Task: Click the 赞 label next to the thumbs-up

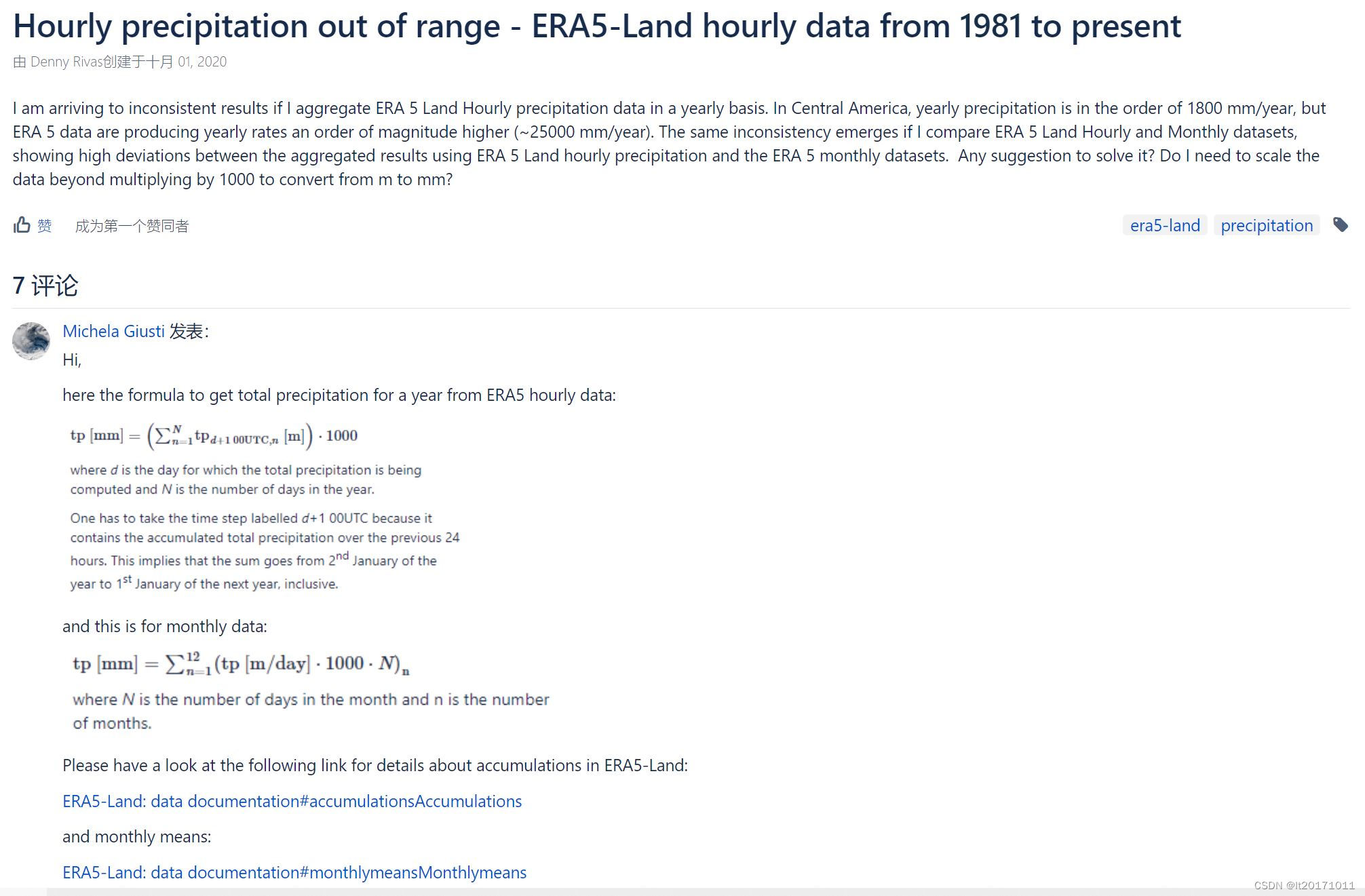Action: pos(45,225)
